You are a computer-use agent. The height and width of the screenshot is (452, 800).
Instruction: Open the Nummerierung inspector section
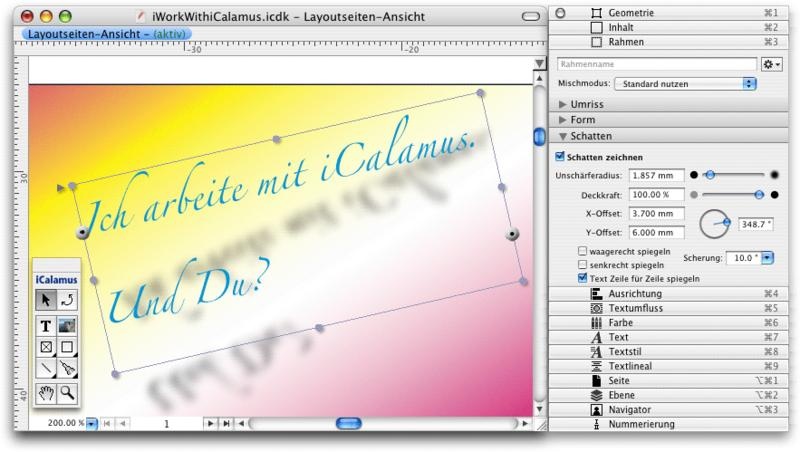click(x=668, y=424)
